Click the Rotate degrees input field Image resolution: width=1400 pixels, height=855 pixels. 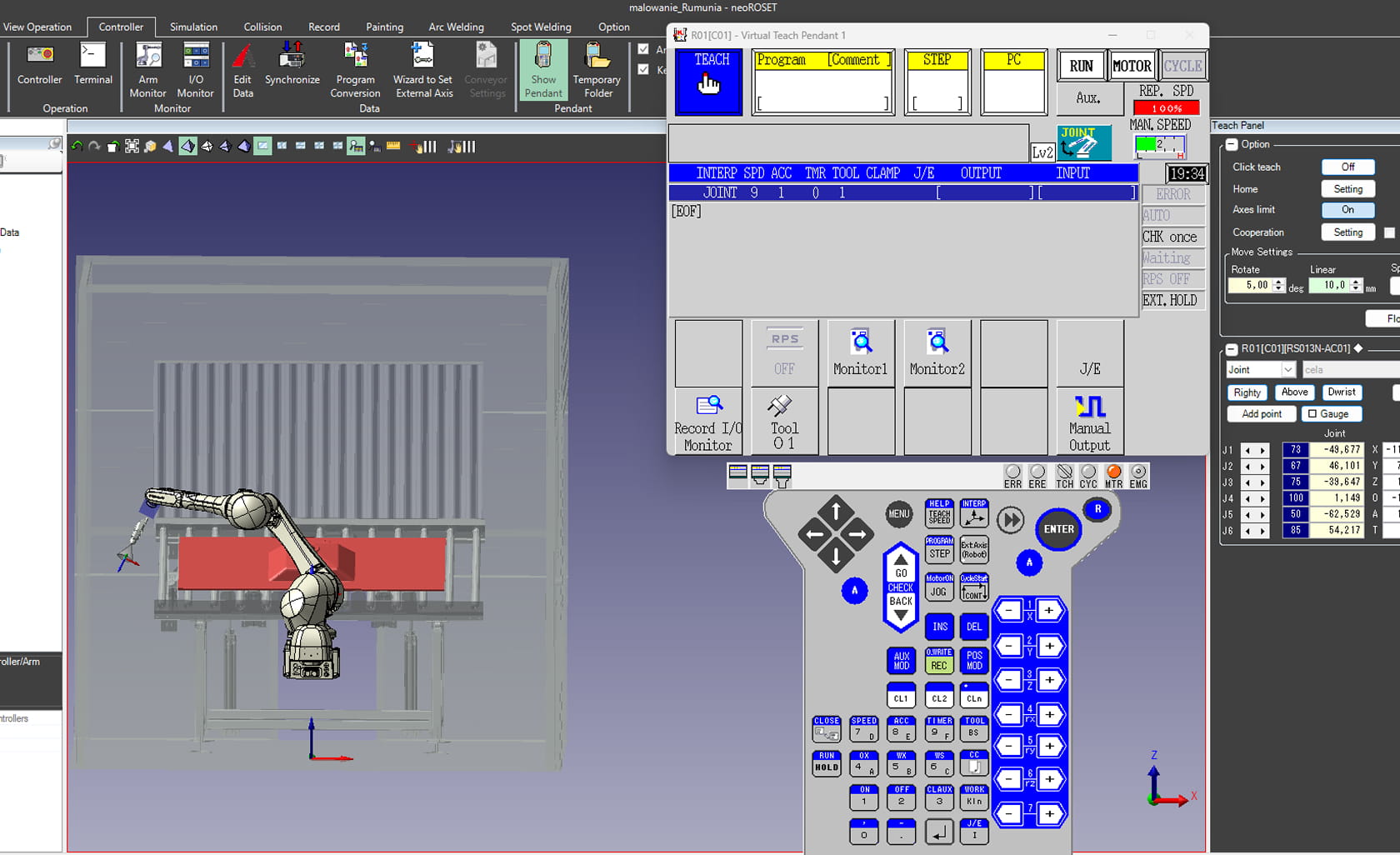1252,286
